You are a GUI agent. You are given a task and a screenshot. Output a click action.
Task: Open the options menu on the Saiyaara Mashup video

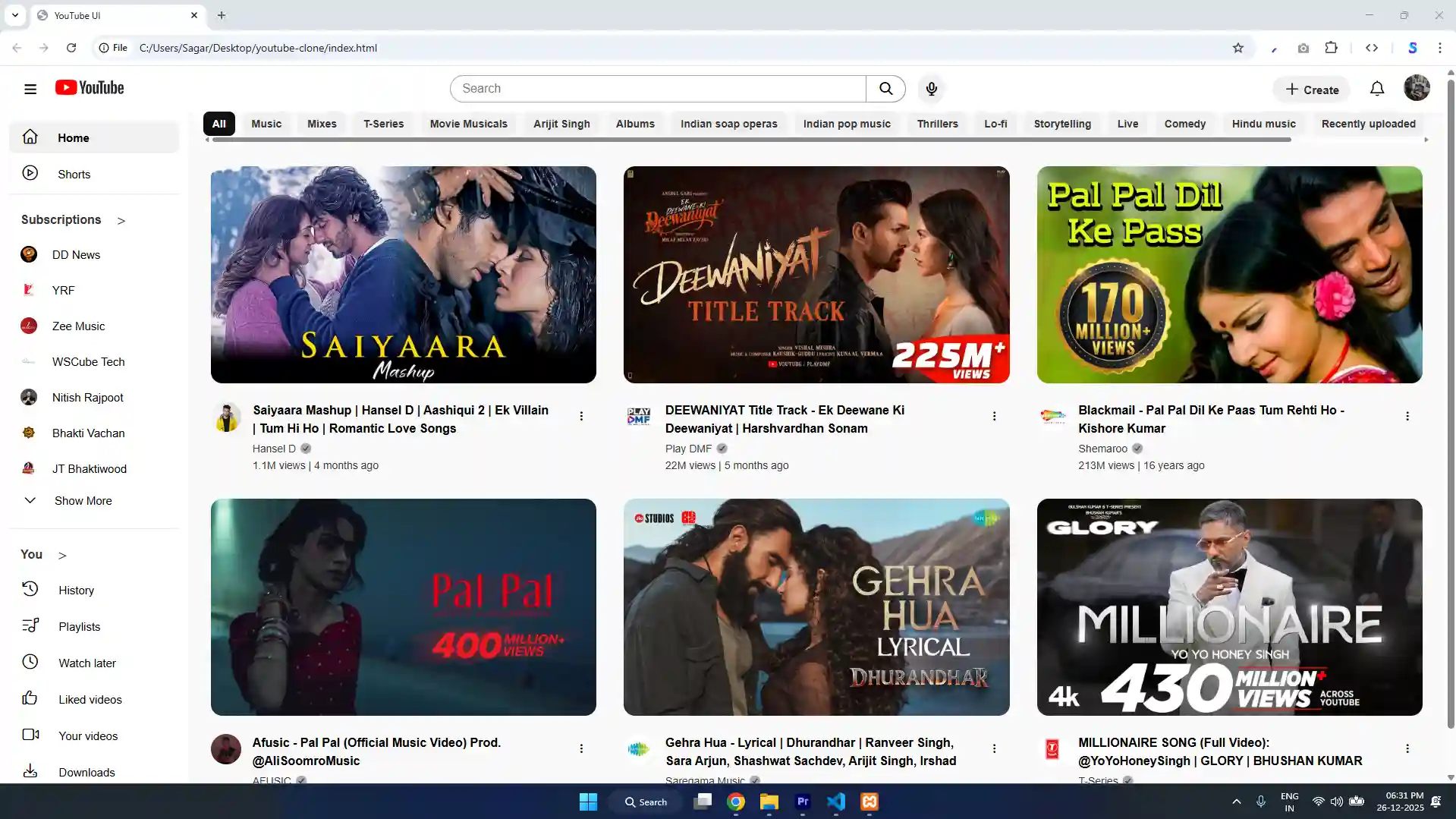pos(581,416)
